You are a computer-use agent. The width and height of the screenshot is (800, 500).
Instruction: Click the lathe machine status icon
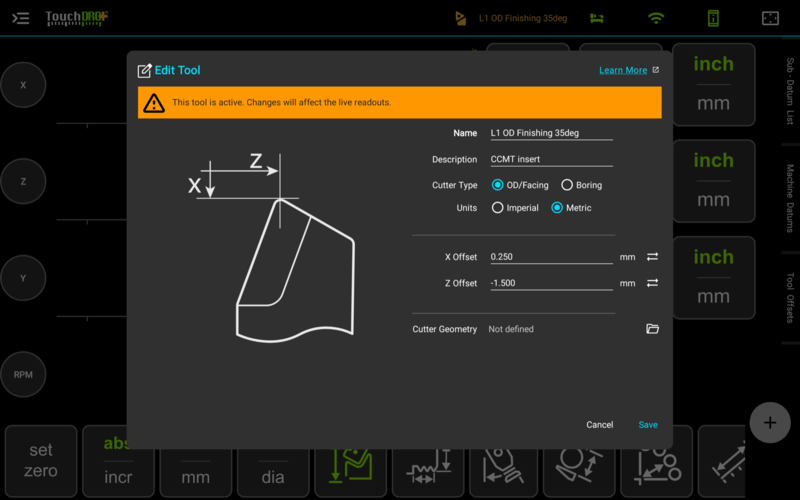tap(596, 18)
